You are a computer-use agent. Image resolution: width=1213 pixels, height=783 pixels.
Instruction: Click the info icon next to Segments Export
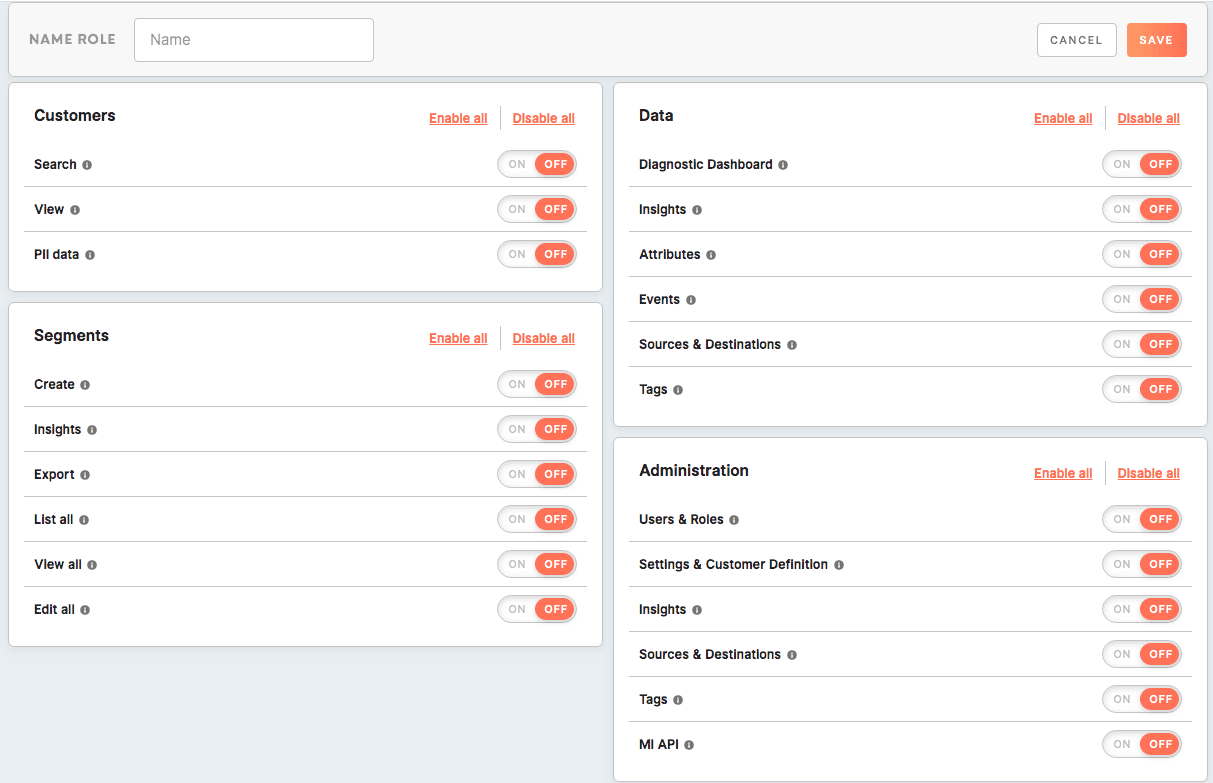coord(85,475)
